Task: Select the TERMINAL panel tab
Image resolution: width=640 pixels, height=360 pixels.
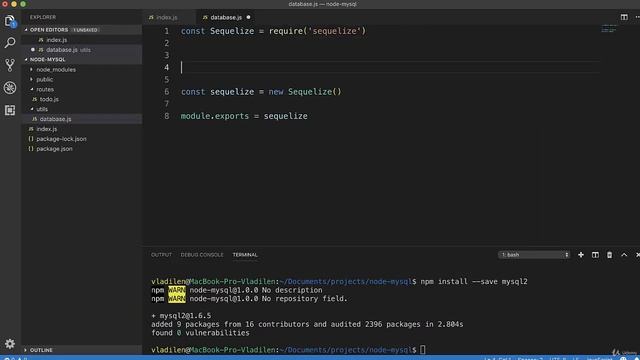Action: tap(245, 255)
